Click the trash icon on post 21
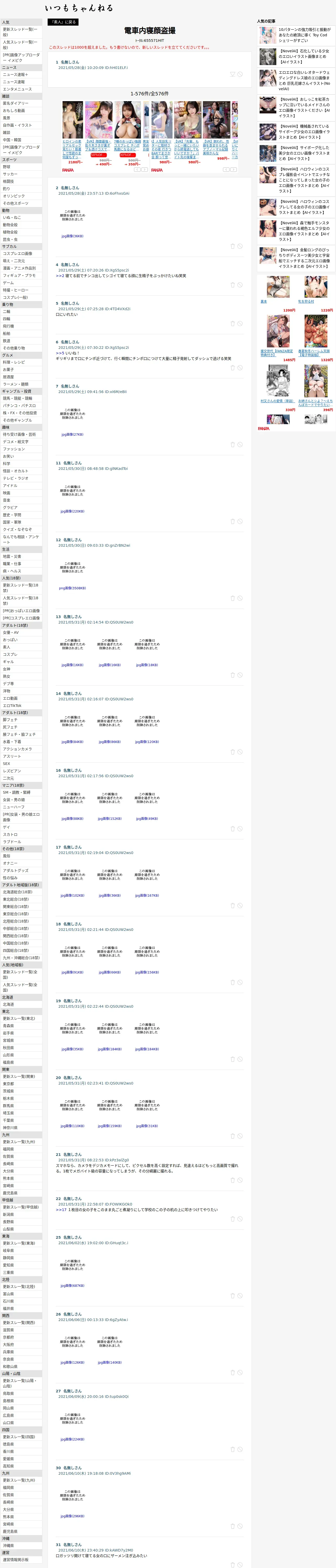This screenshot has width=336, height=1568. click(x=232, y=1180)
